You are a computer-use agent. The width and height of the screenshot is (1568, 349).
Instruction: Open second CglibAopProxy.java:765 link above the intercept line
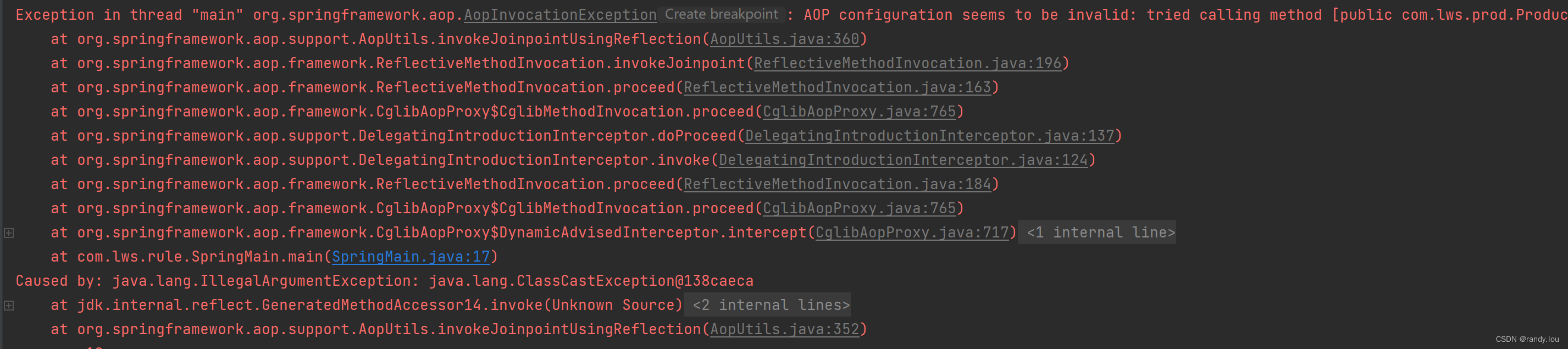(x=859, y=208)
